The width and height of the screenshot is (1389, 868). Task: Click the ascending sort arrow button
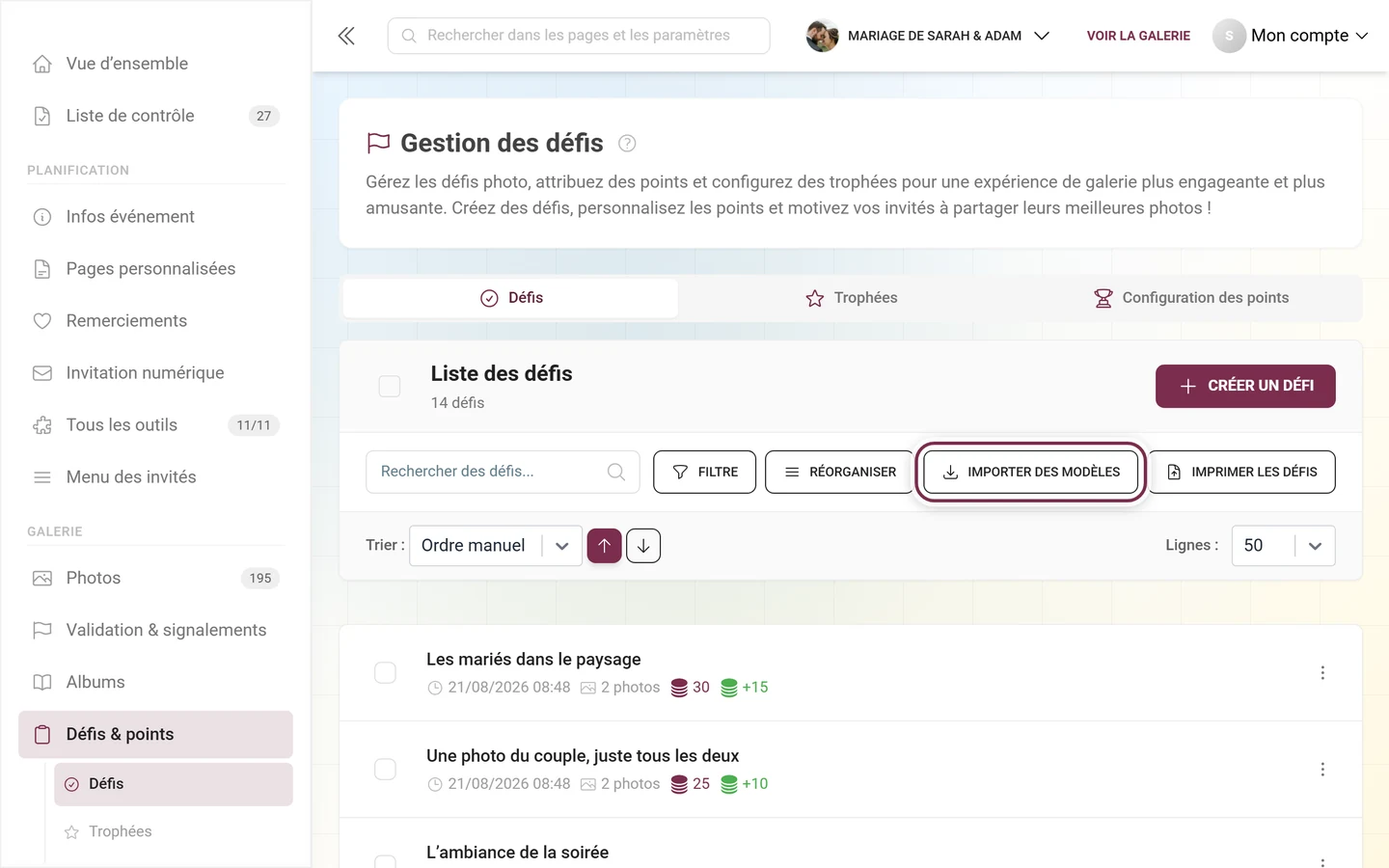pyautogui.click(x=605, y=546)
